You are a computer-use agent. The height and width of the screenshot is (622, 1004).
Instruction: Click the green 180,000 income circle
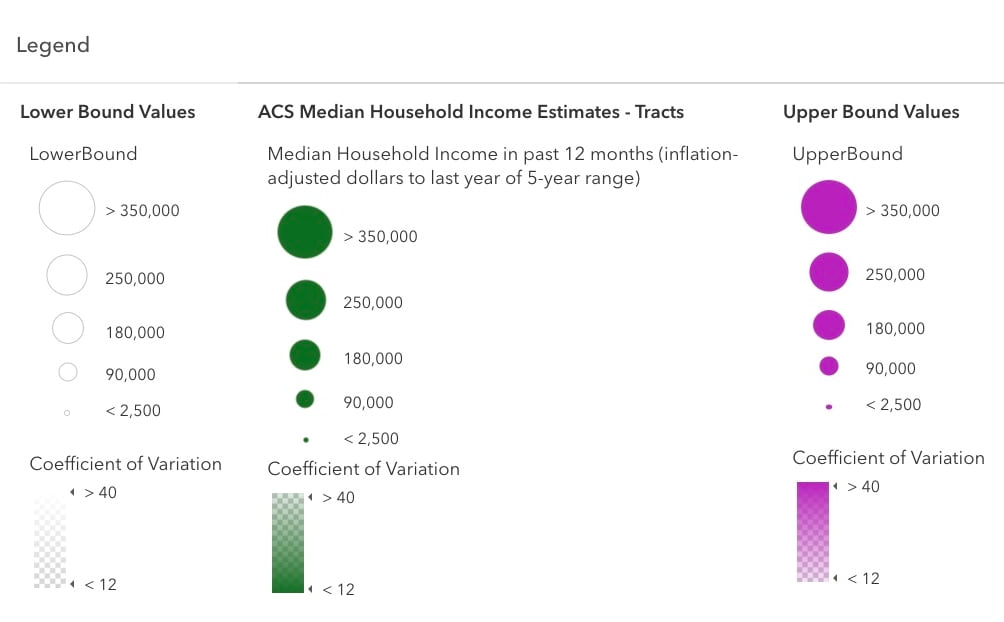(x=305, y=354)
